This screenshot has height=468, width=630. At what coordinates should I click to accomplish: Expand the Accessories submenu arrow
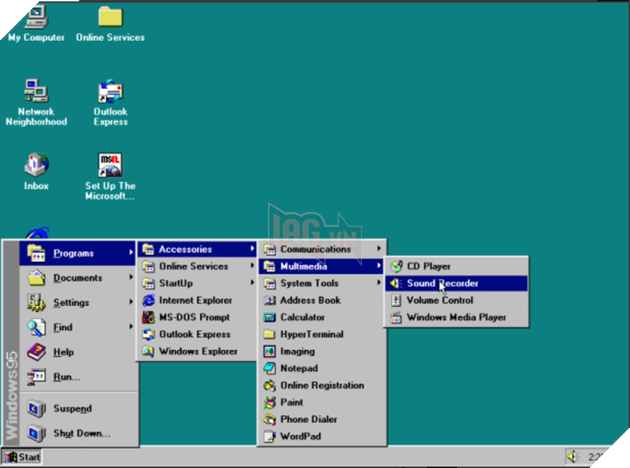click(252, 249)
